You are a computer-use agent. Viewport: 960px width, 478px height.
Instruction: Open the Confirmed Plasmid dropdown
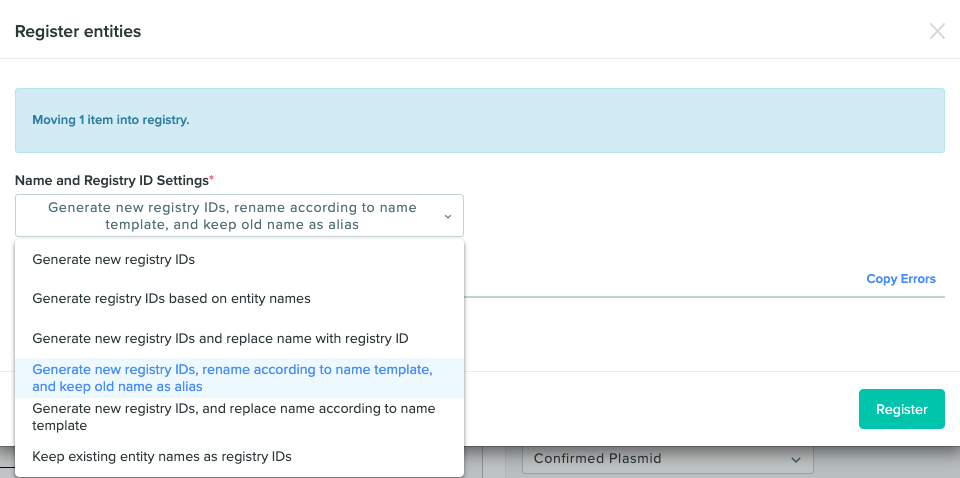click(x=667, y=458)
